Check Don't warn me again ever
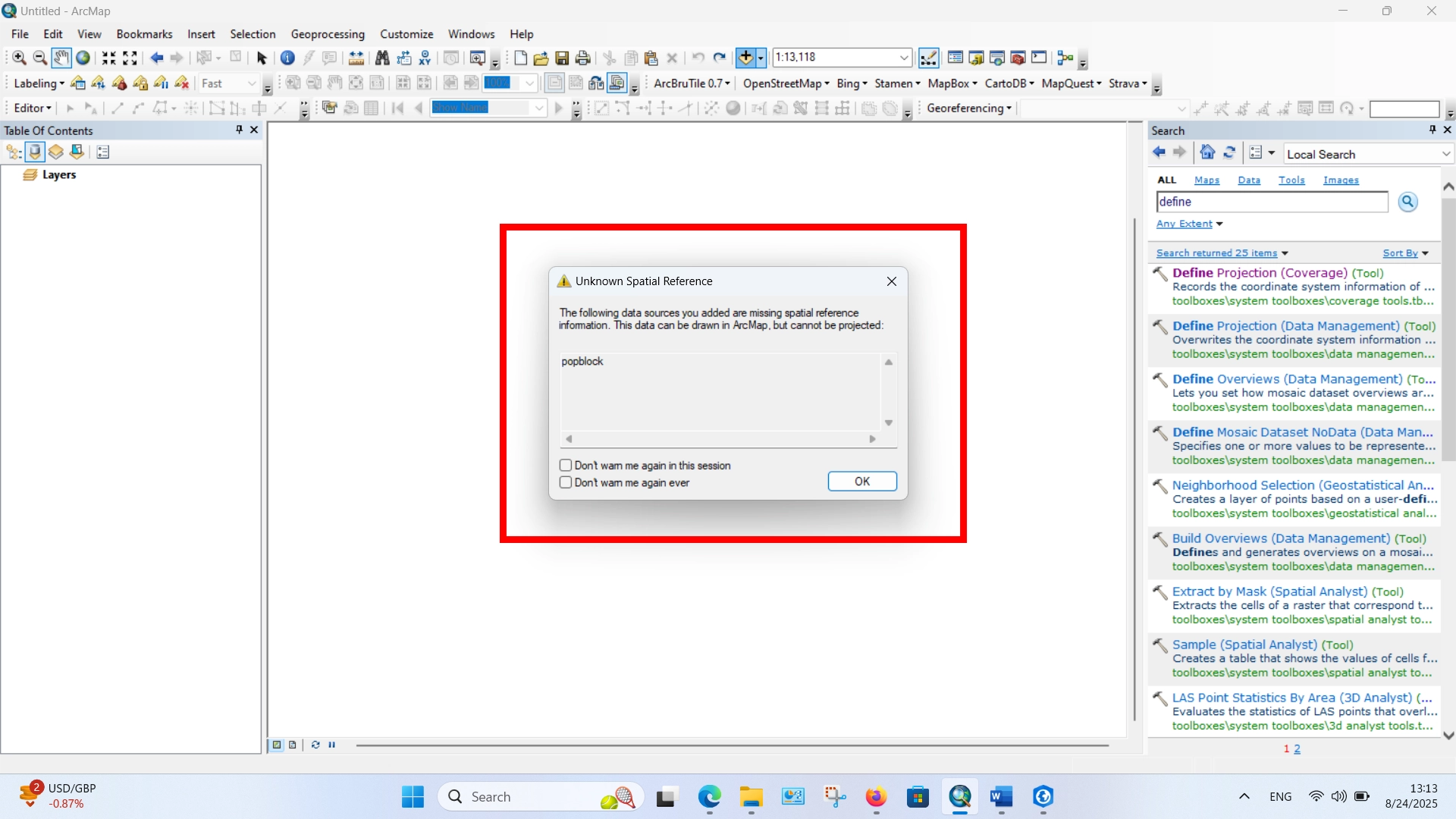 (x=566, y=482)
